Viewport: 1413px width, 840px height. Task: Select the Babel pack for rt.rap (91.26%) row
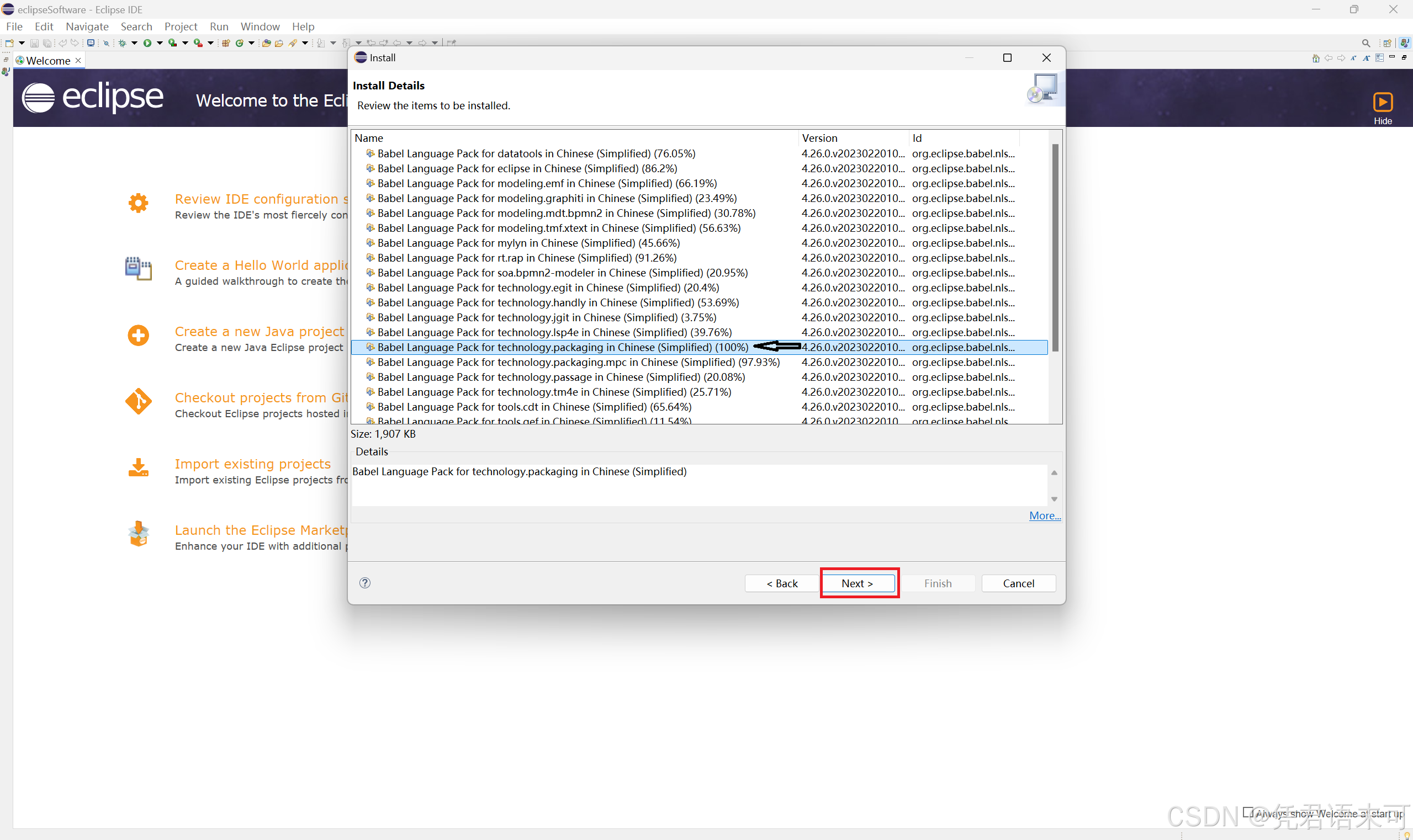[x=700, y=258]
